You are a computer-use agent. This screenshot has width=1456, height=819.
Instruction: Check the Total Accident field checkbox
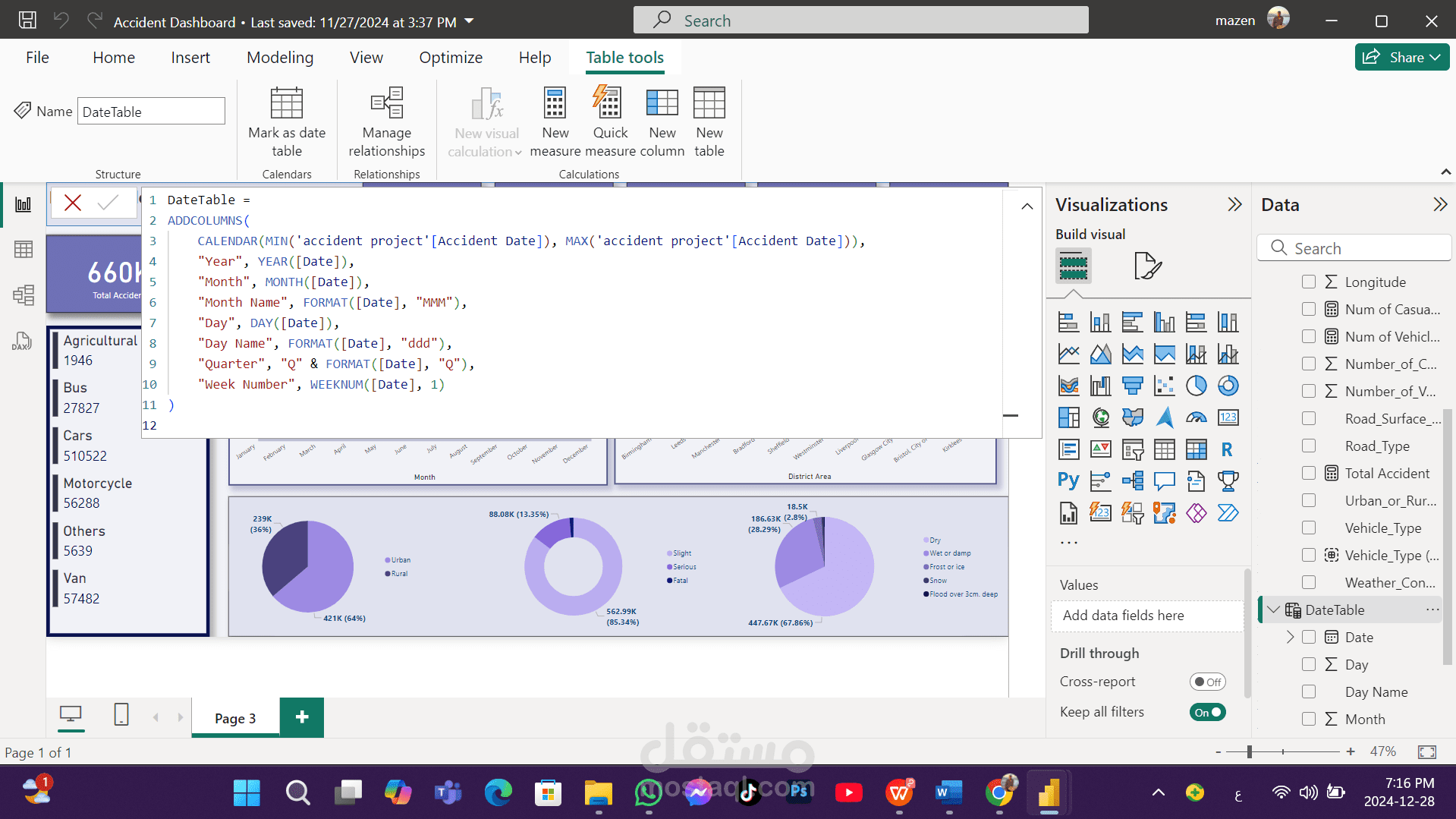pos(1308,473)
